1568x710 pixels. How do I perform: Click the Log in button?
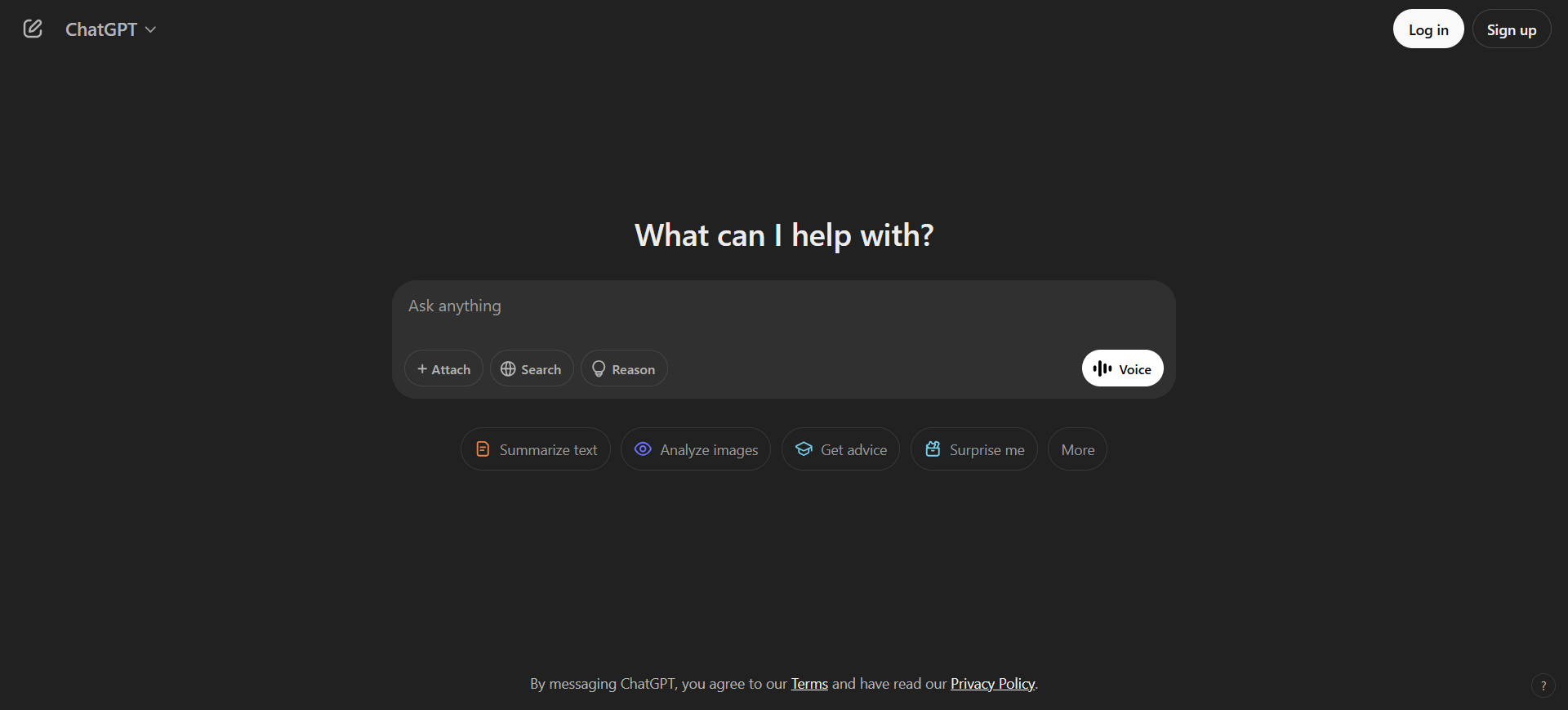point(1428,29)
